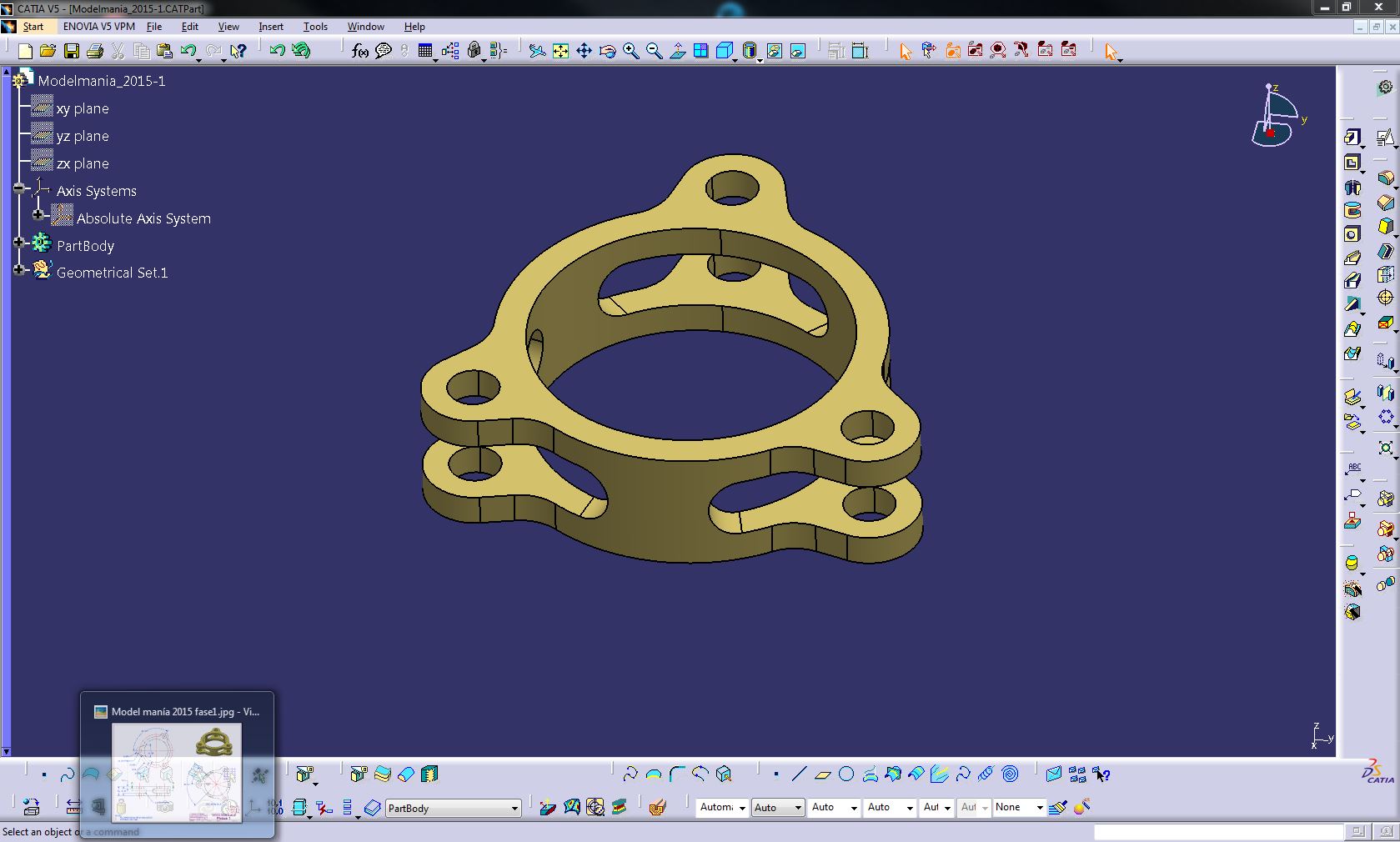This screenshot has width=1400, height=842.
Task: Click the Select arrow tool
Action: [906, 52]
